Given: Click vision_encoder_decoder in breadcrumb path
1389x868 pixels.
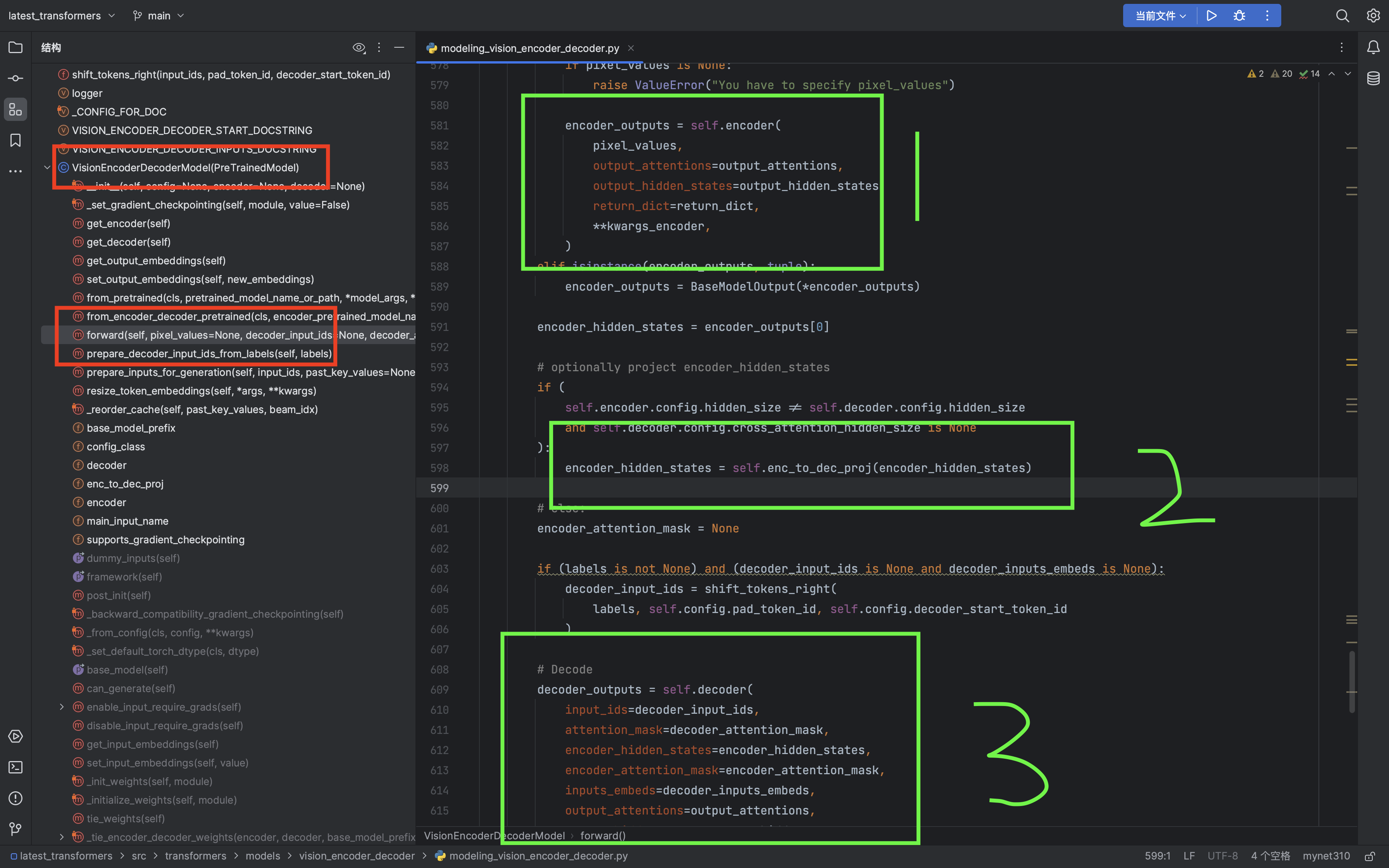Looking at the screenshot, I should pyautogui.click(x=357, y=856).
